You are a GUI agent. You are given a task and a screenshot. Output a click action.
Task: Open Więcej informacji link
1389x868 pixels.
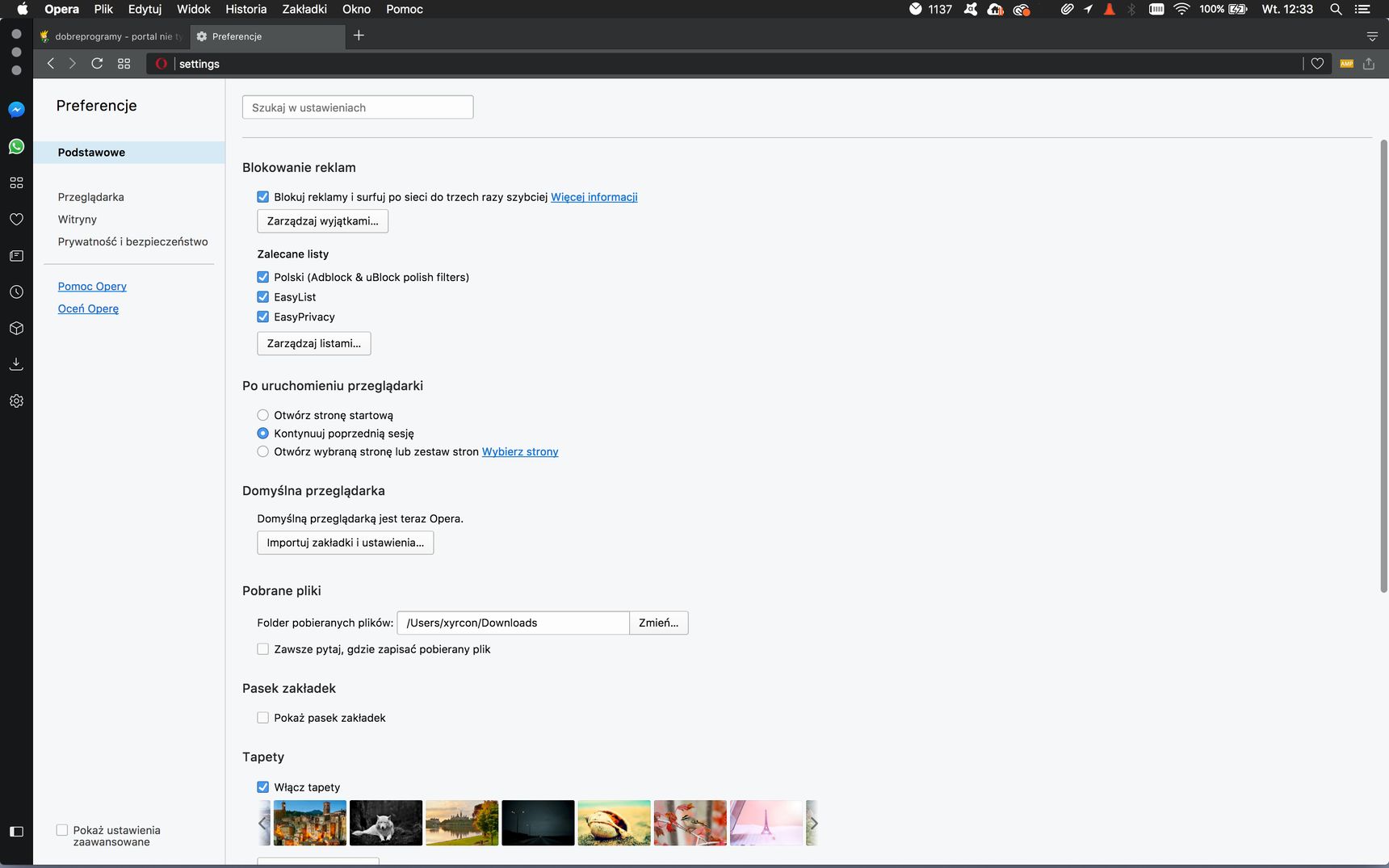tap(594, 197)
